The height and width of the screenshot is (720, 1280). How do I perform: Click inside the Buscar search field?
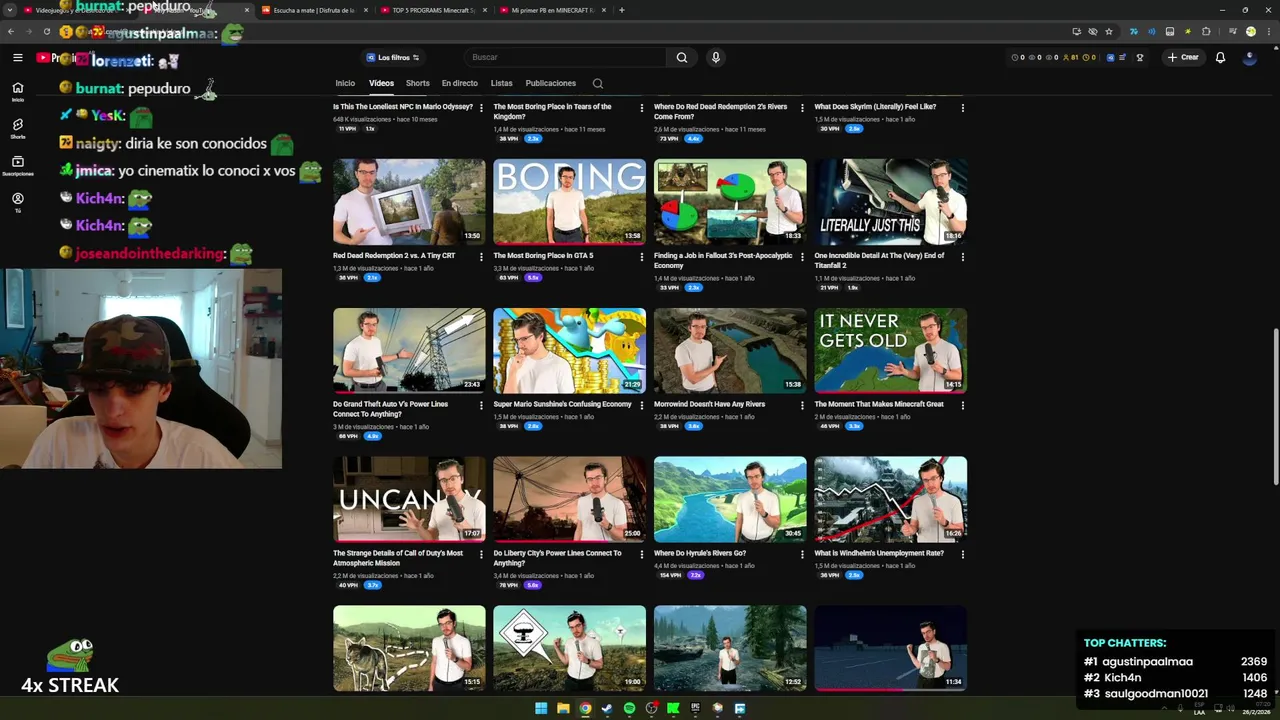pyautogui.click(x=564, y=58)
